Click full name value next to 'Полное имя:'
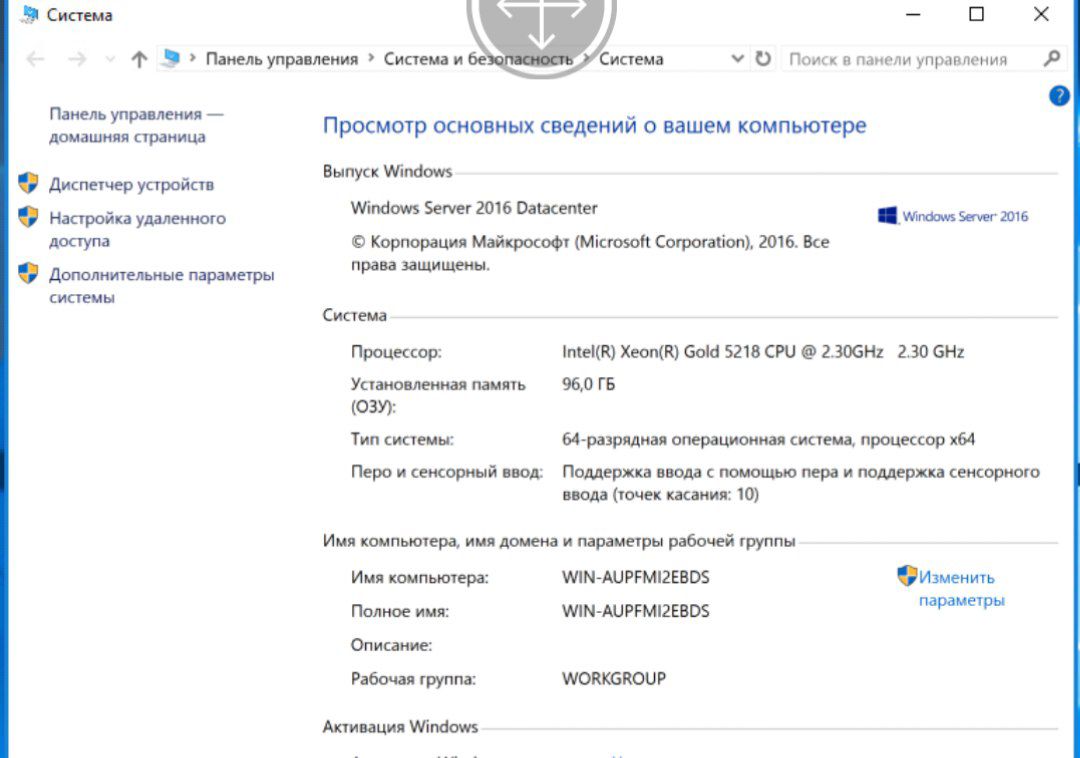 636,611
